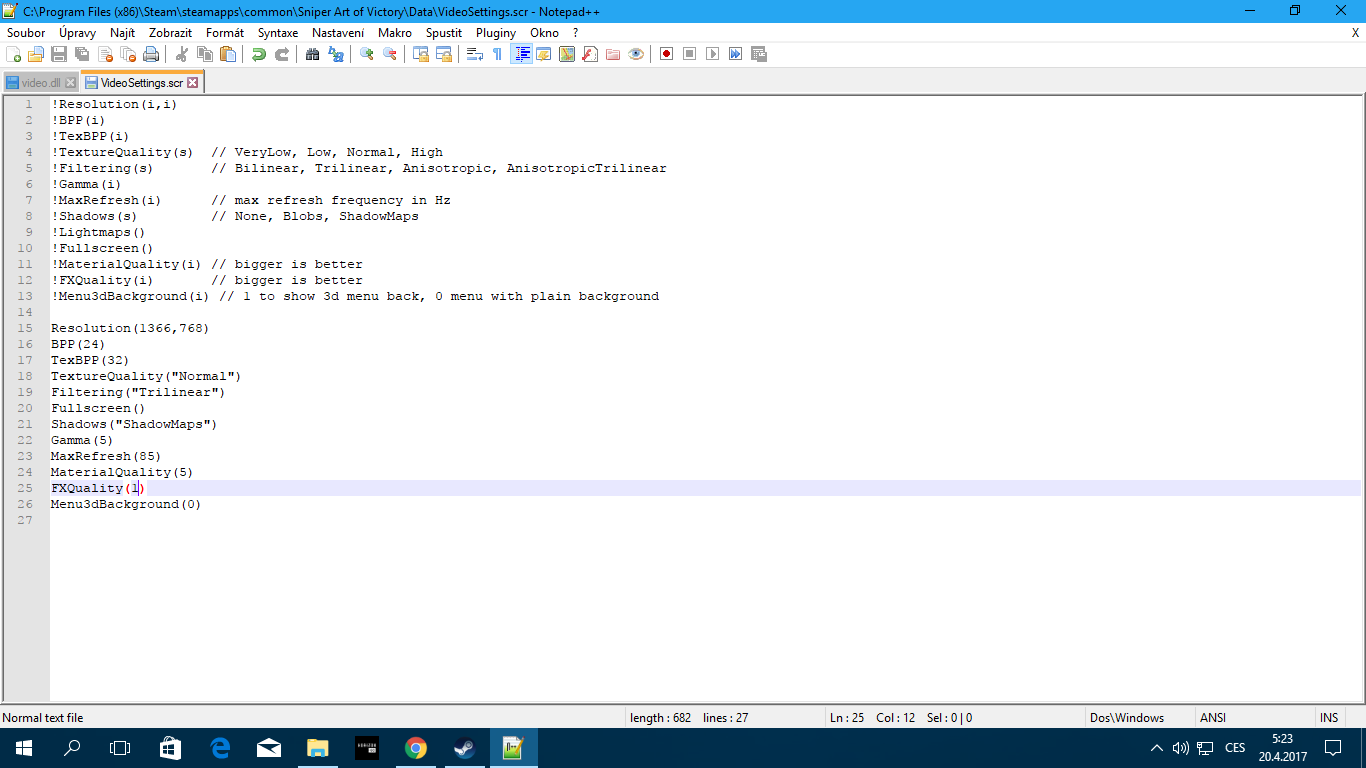Image resolution: width=1366 pixels, height=768 pixels.
Task: Open Google Chrome from the taskbar
Action: coord(416,748)
